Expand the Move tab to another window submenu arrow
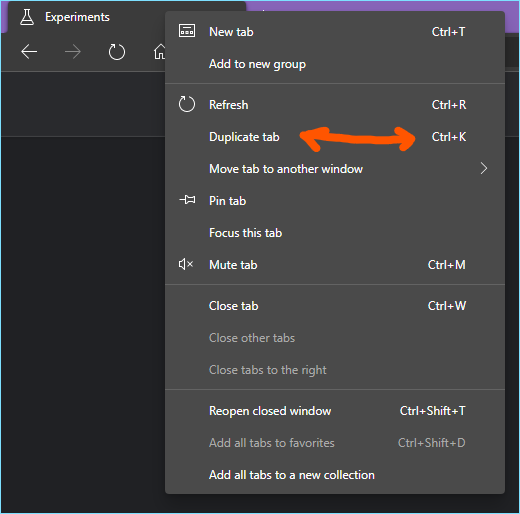520x514 pixels. tap(484, 168)
